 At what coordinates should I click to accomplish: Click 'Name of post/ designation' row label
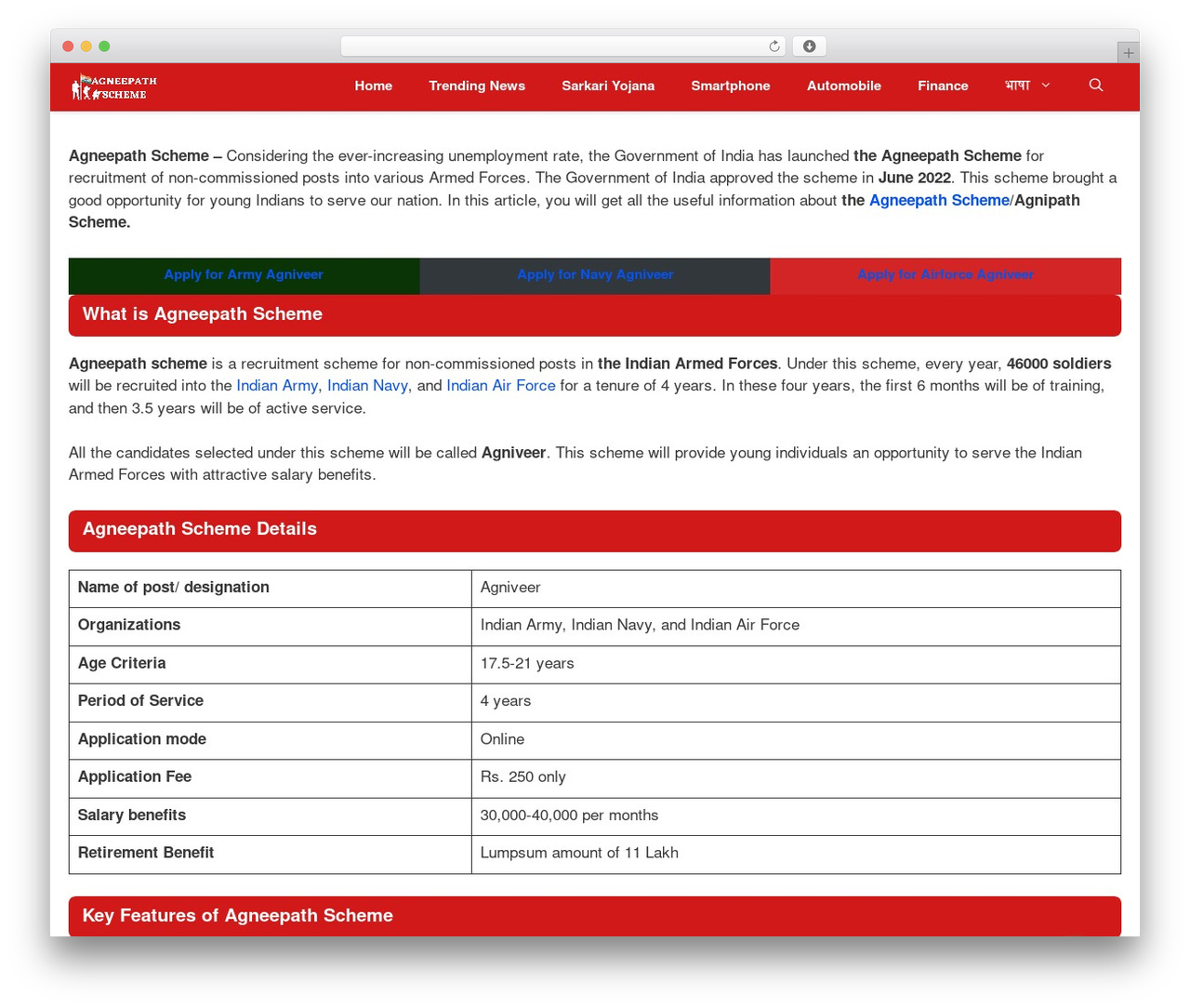(271, 589)
